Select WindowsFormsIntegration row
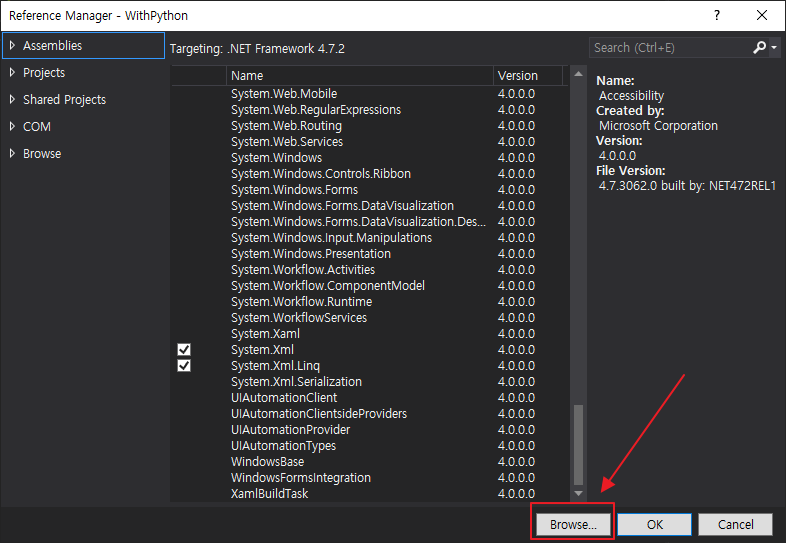The height and width of the screenshot is (543, 786). click(369, 478)
